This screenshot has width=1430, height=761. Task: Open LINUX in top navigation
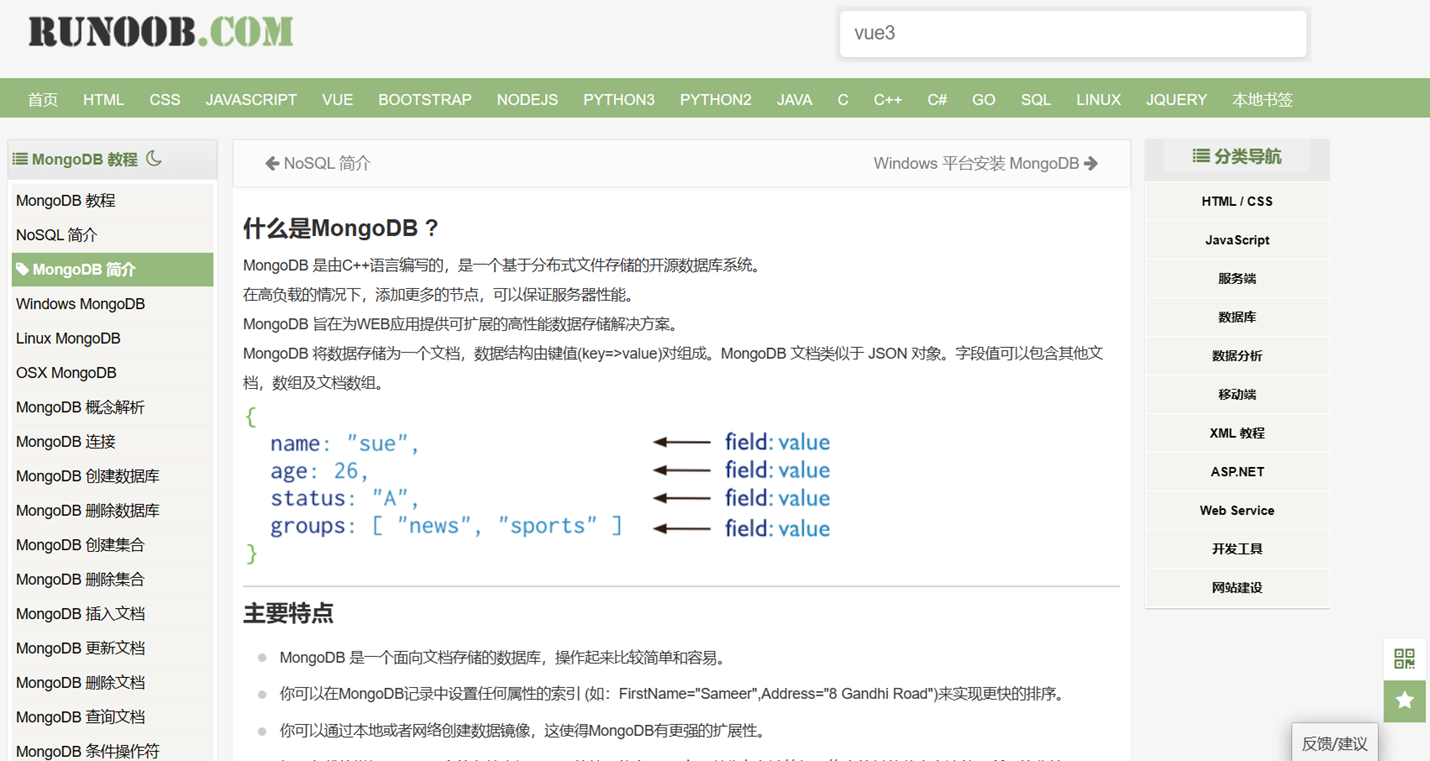(1098, 100)
